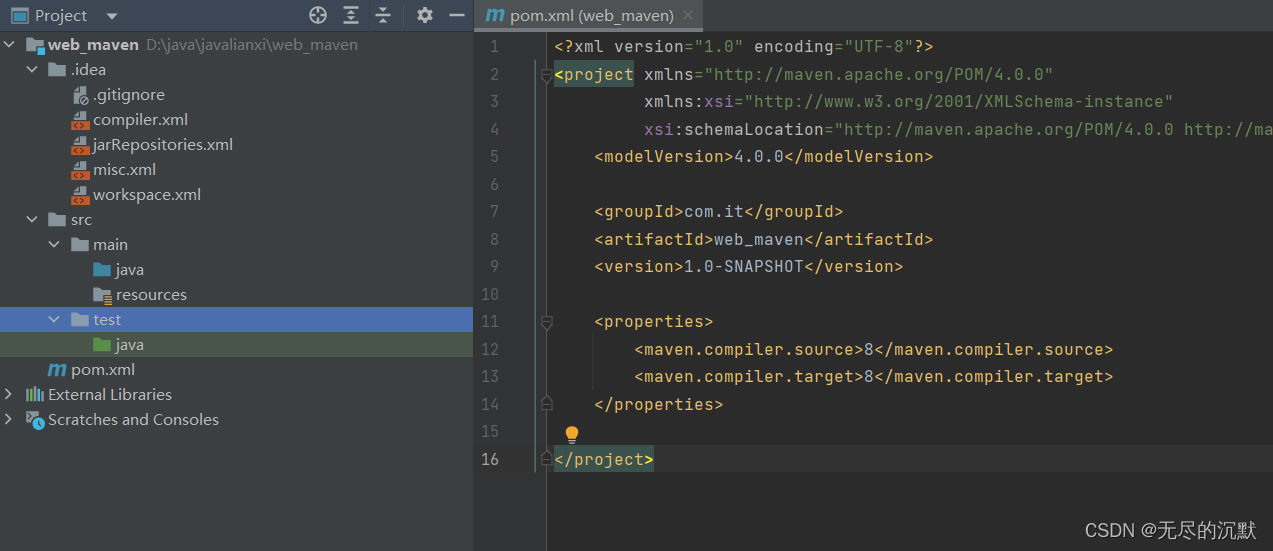
Task: Click the artifactId web_maven value
Action: click(x=759, y=240)
